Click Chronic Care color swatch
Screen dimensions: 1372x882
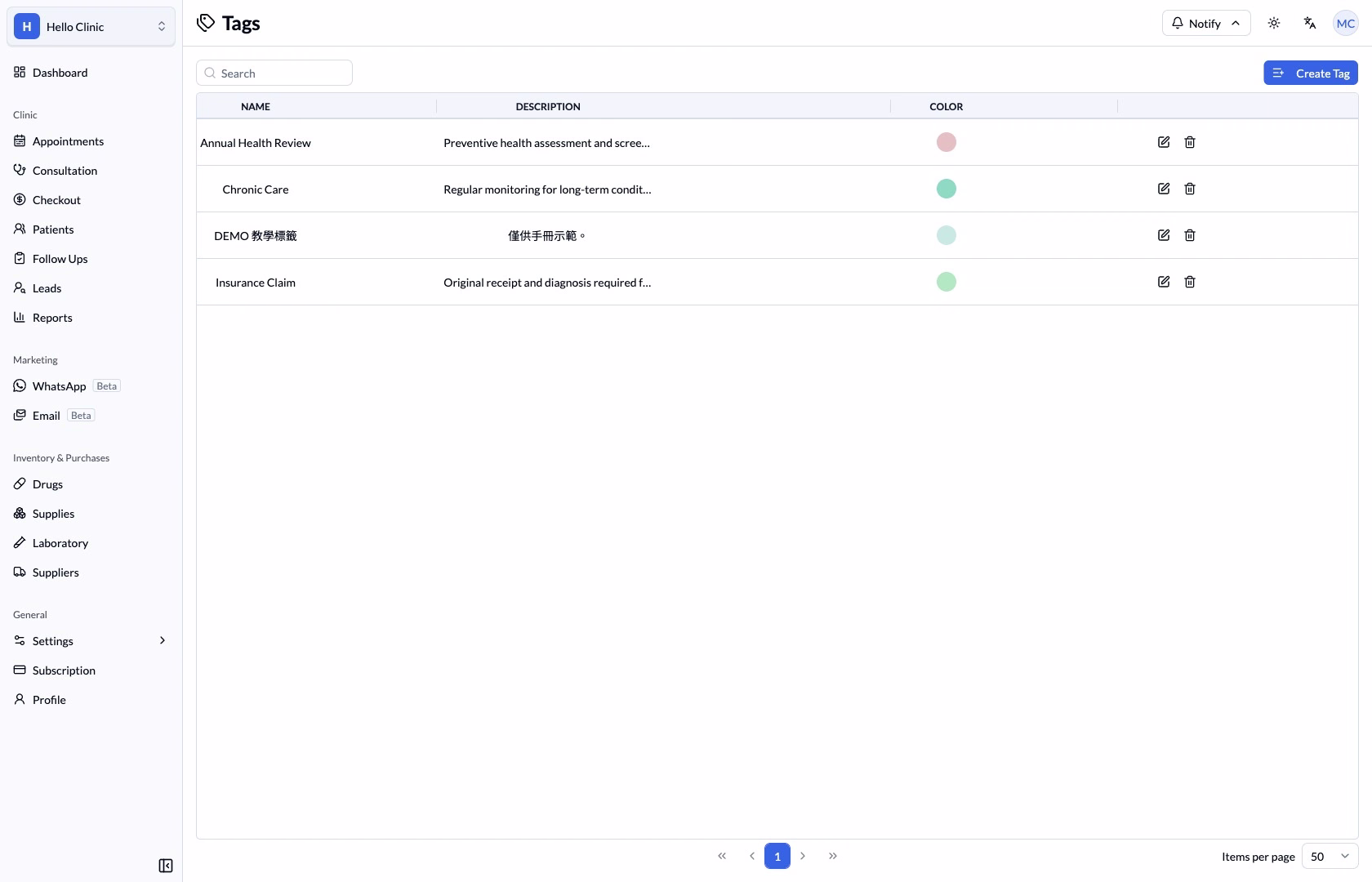[x=947, y=189]
